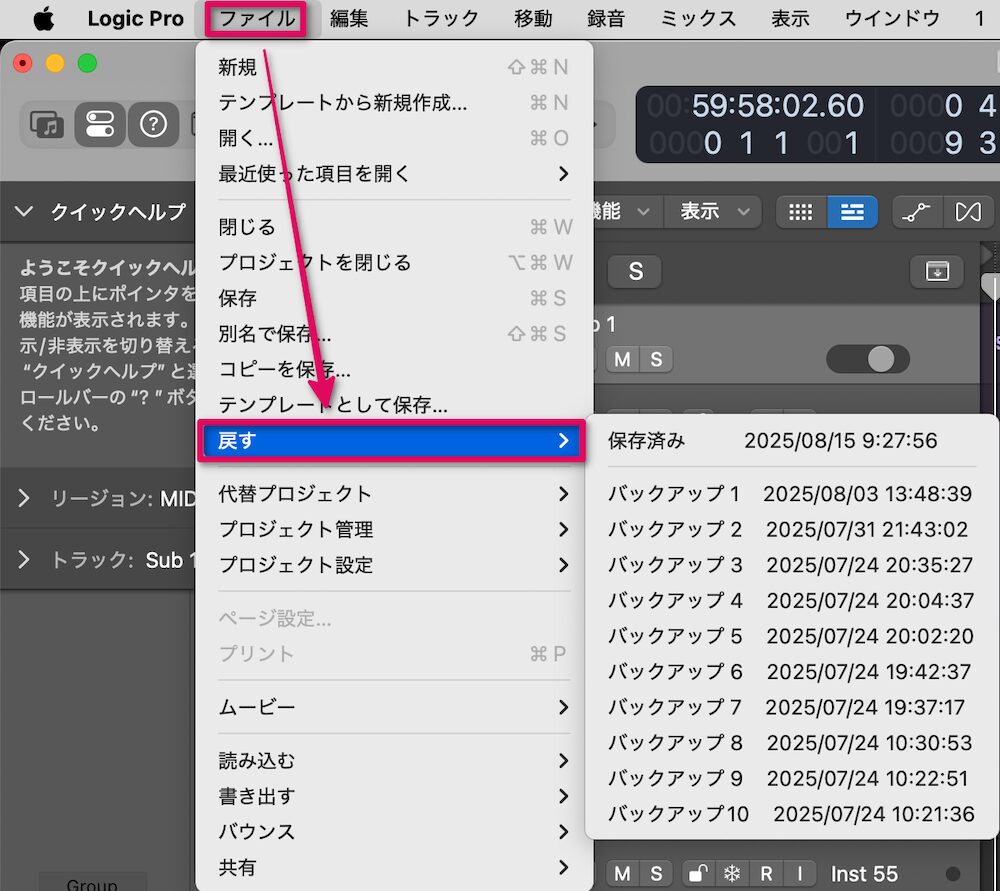Viewport: 1000px width, 891px height.
Task: Revert to バックアップ 8 at 10:30:53
Action: click(791, 743)
